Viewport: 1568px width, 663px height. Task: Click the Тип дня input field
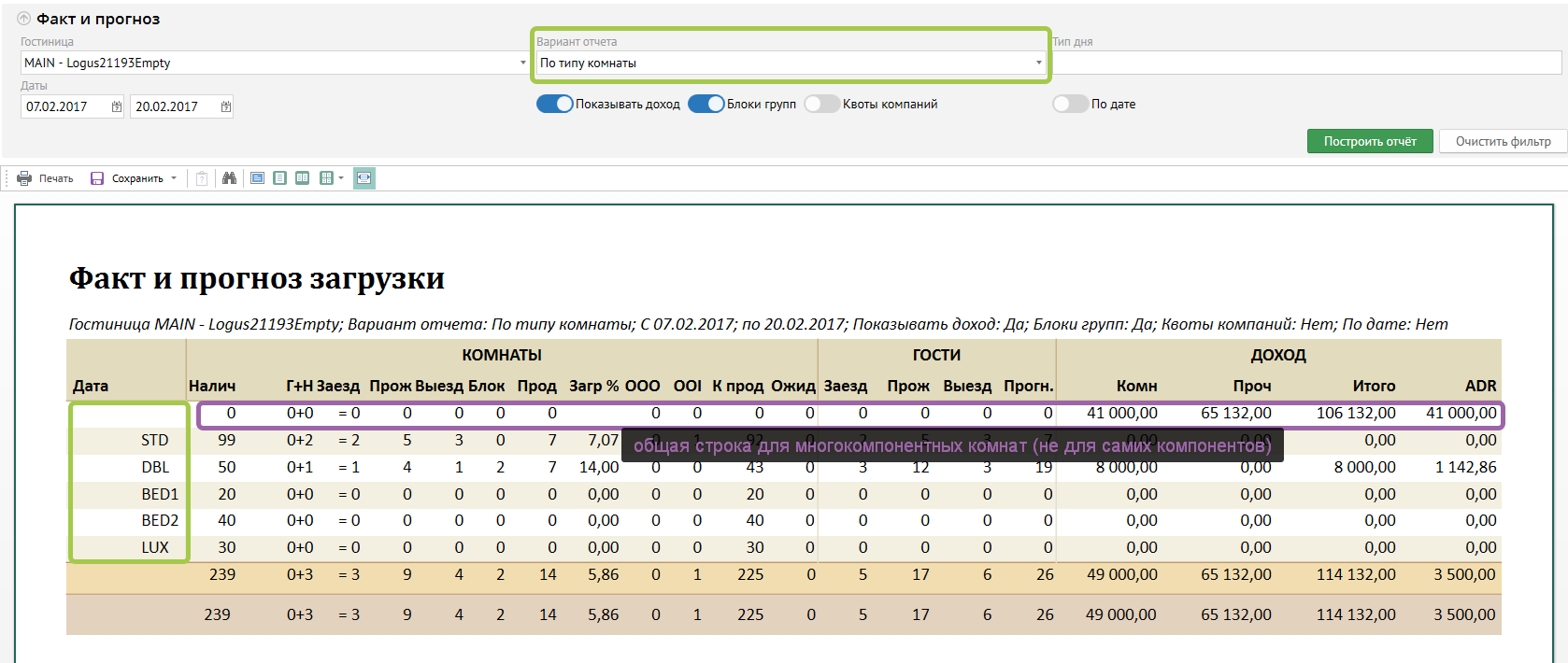pyautogui.click(x=1306, y=63)
